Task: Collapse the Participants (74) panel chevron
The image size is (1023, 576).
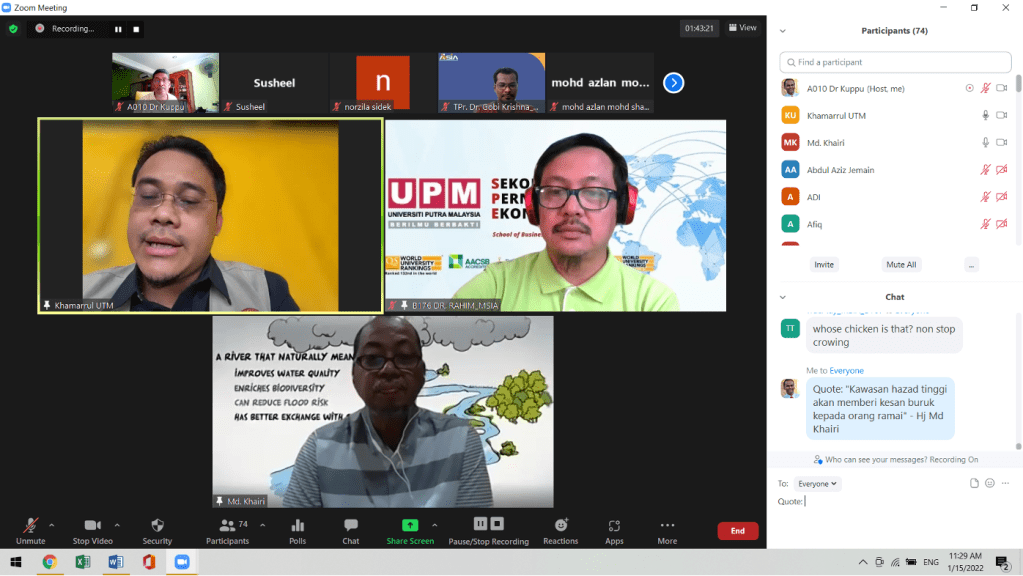Action: 782,31
